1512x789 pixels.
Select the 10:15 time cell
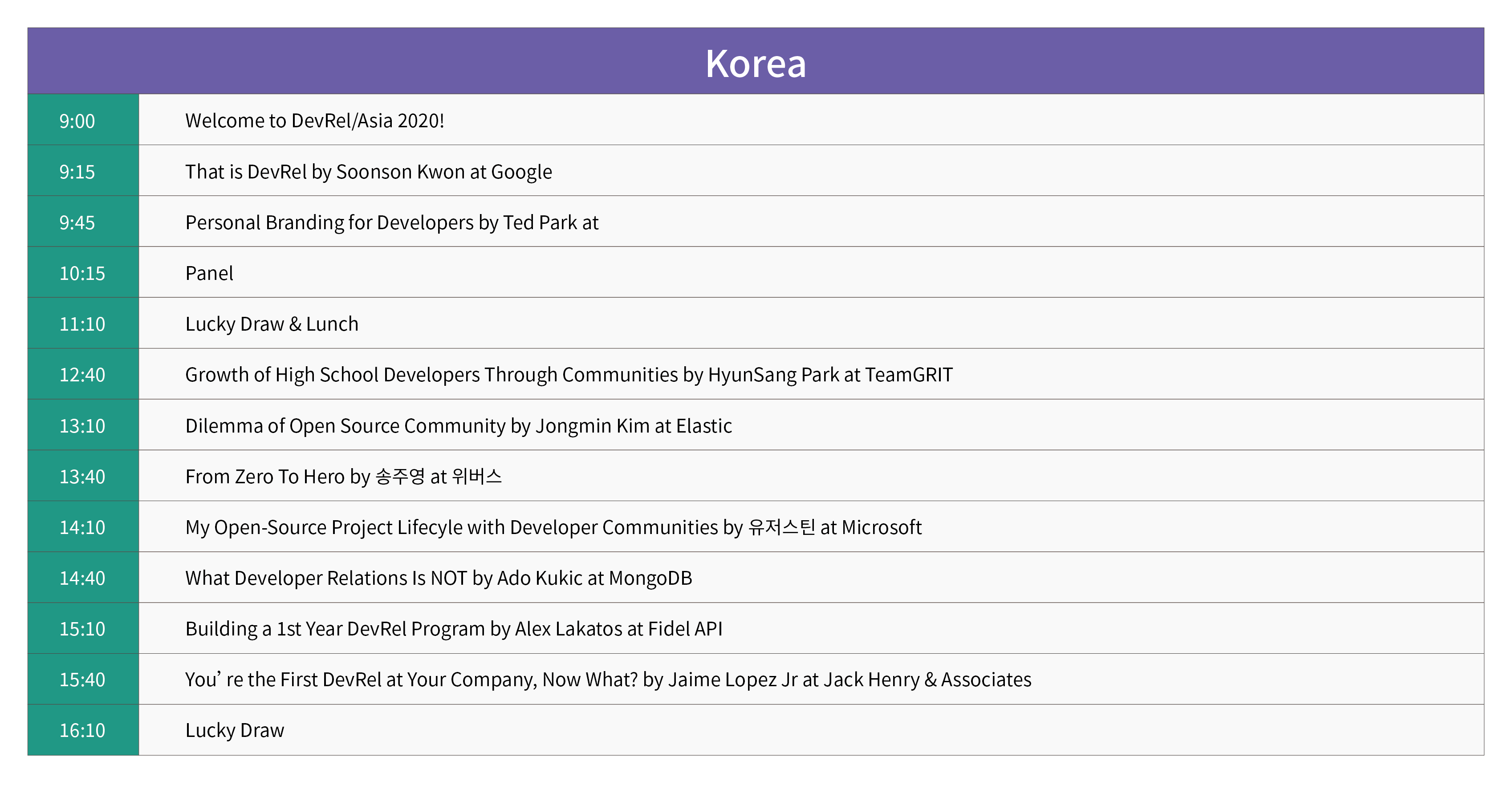tap(82, 273)
